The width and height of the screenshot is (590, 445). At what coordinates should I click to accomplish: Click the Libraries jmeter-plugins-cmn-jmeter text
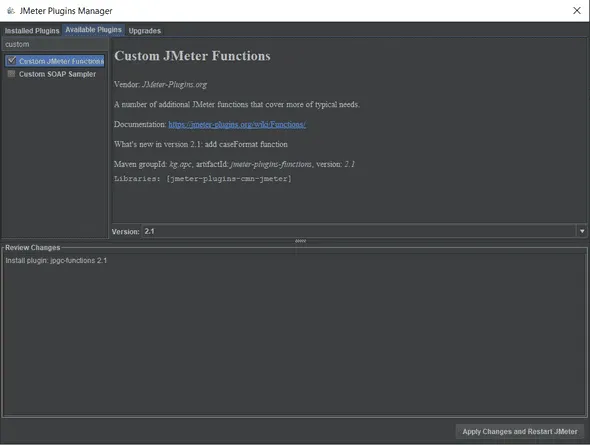click(x=203, y=179)
